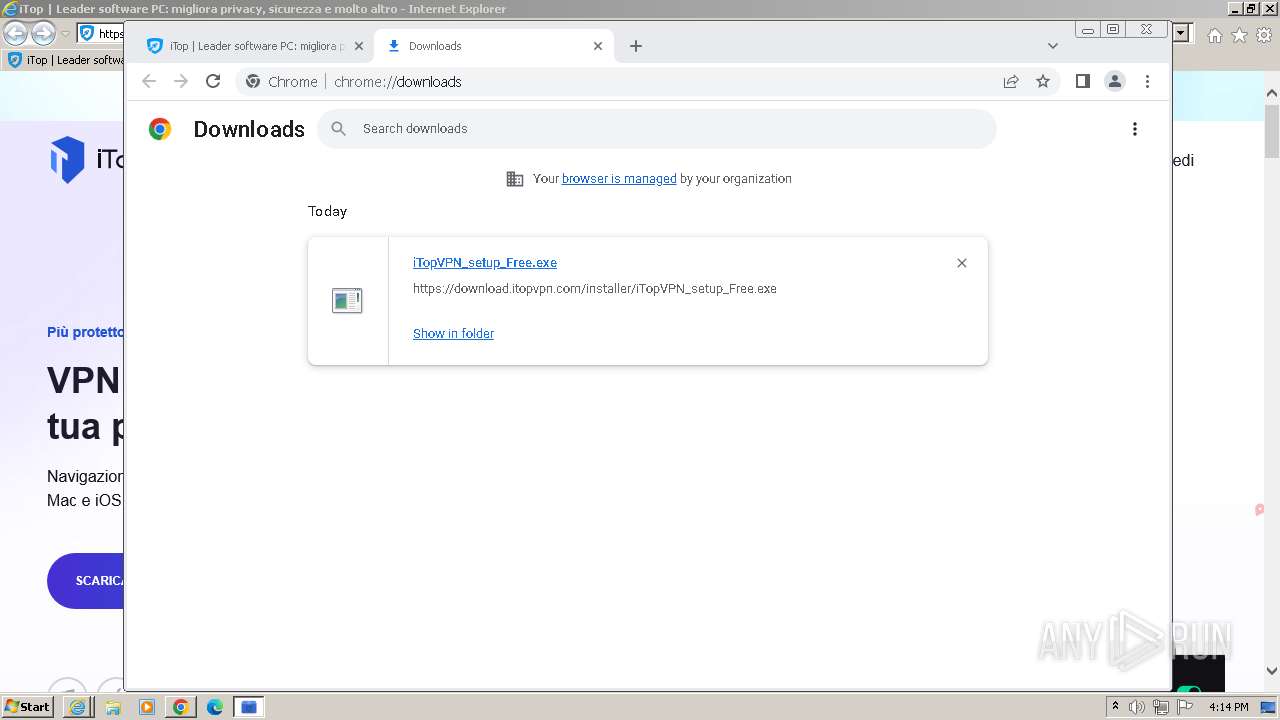Select the iTop tab in Internet Explorer

65,60
